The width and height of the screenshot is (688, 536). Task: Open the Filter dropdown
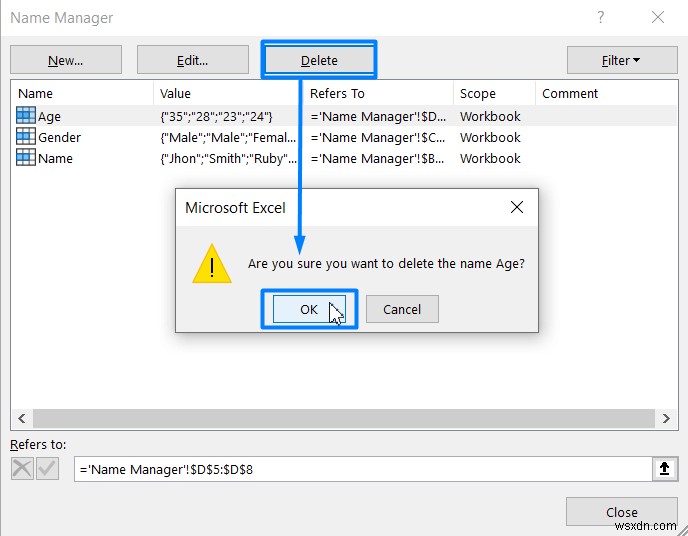(x=622, y=60)
